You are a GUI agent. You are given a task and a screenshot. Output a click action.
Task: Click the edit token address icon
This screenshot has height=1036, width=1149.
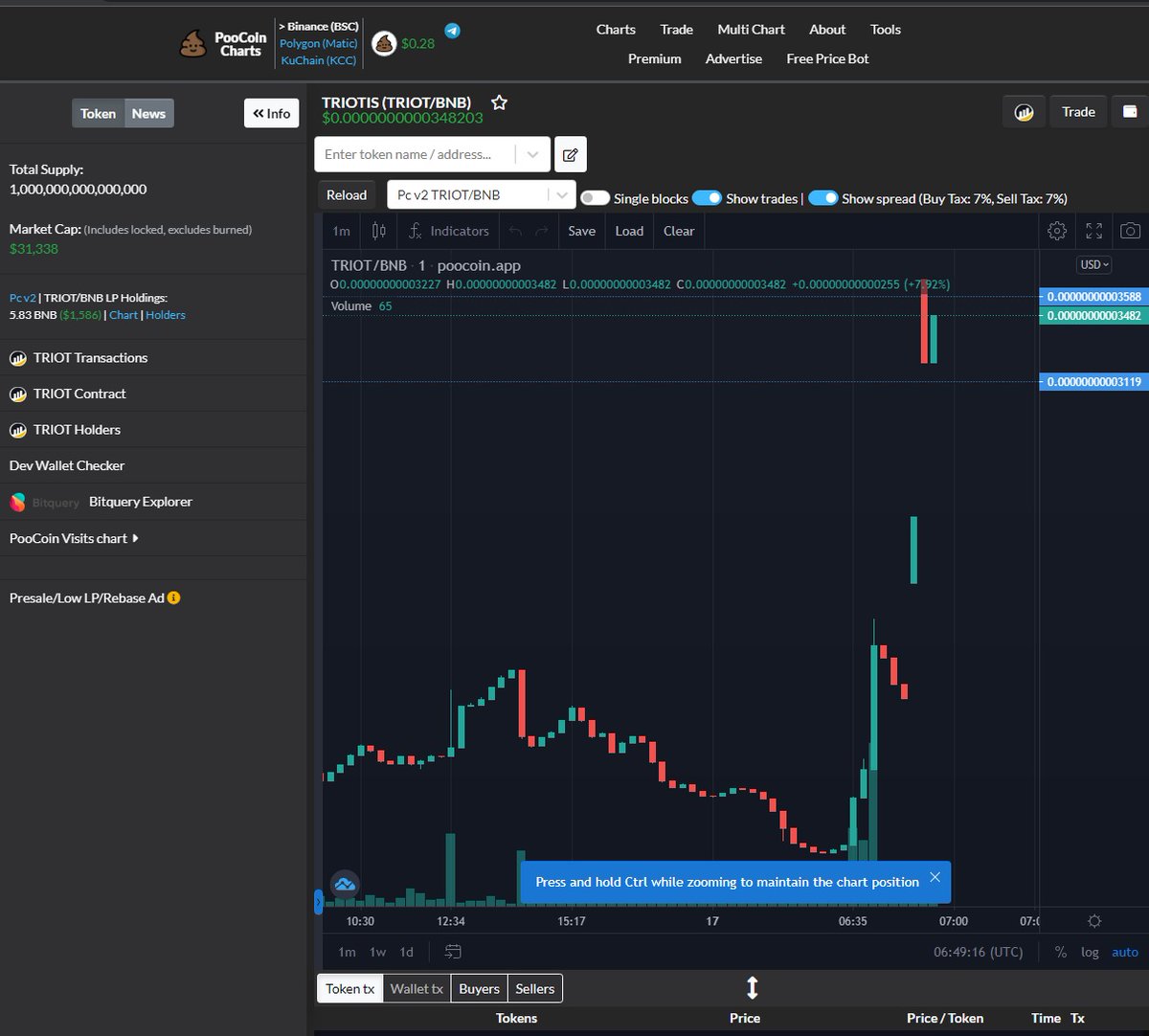[x=571, y=154]
